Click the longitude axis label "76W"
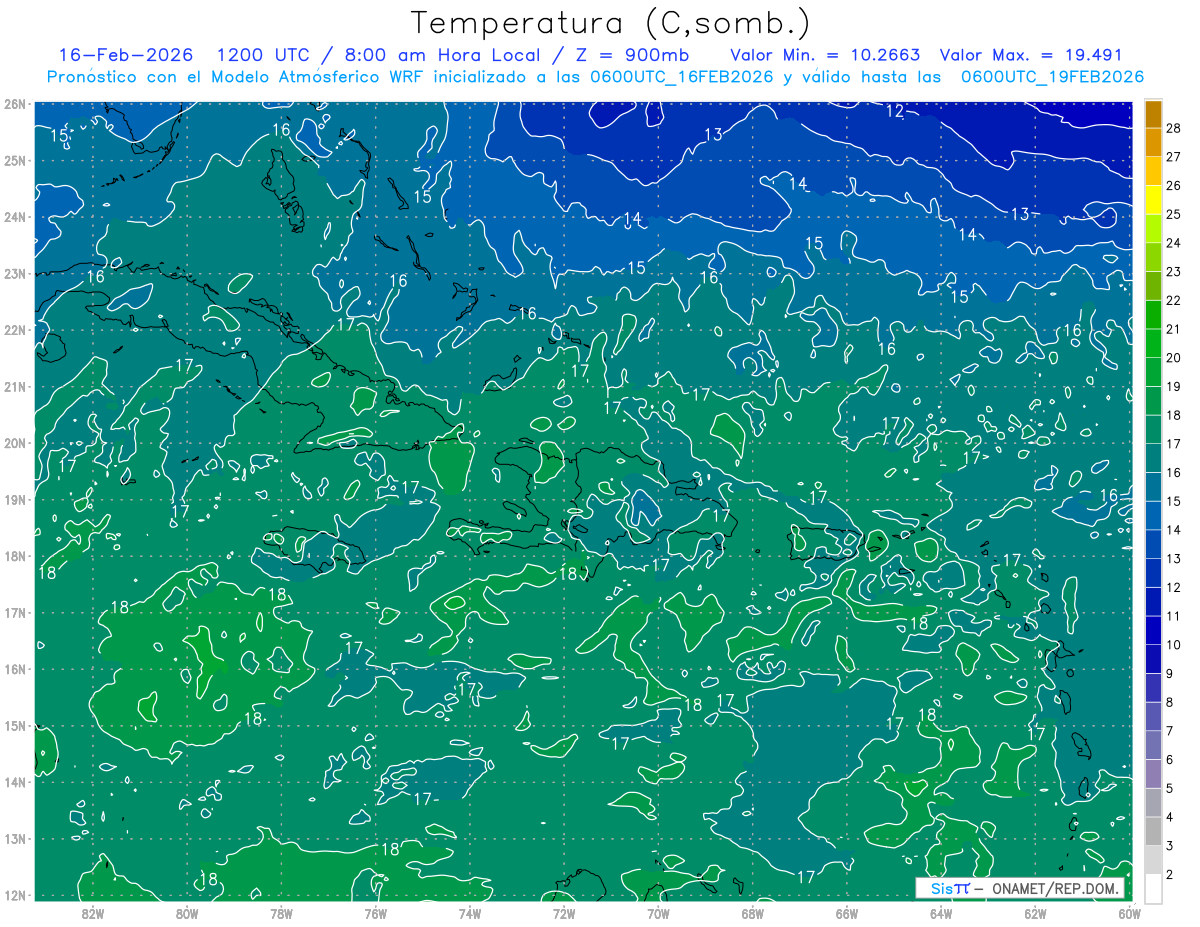The width and height of the screenshot is (1200, 927). tap(376, 913)
